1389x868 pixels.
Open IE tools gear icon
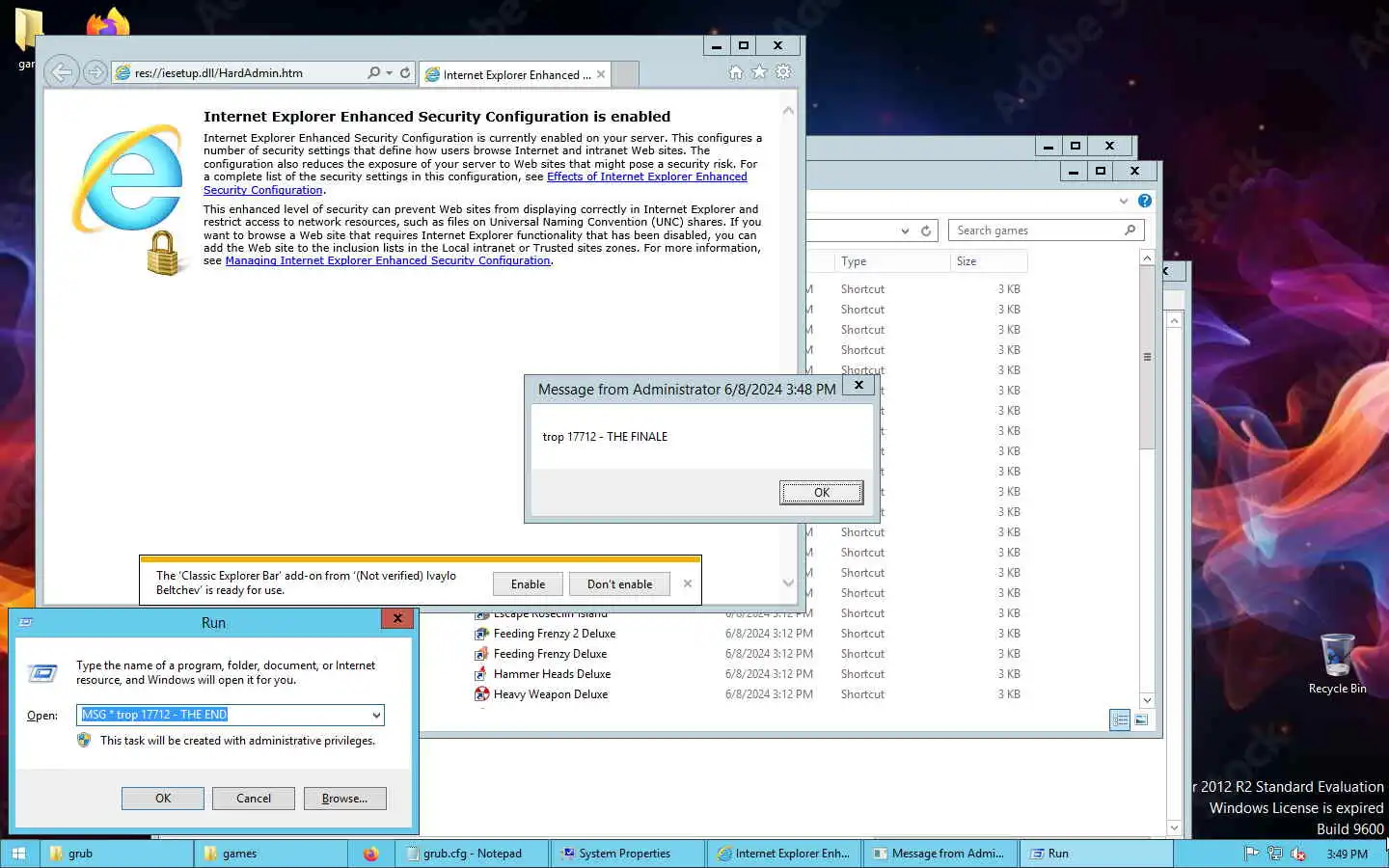tap(783, 72)
